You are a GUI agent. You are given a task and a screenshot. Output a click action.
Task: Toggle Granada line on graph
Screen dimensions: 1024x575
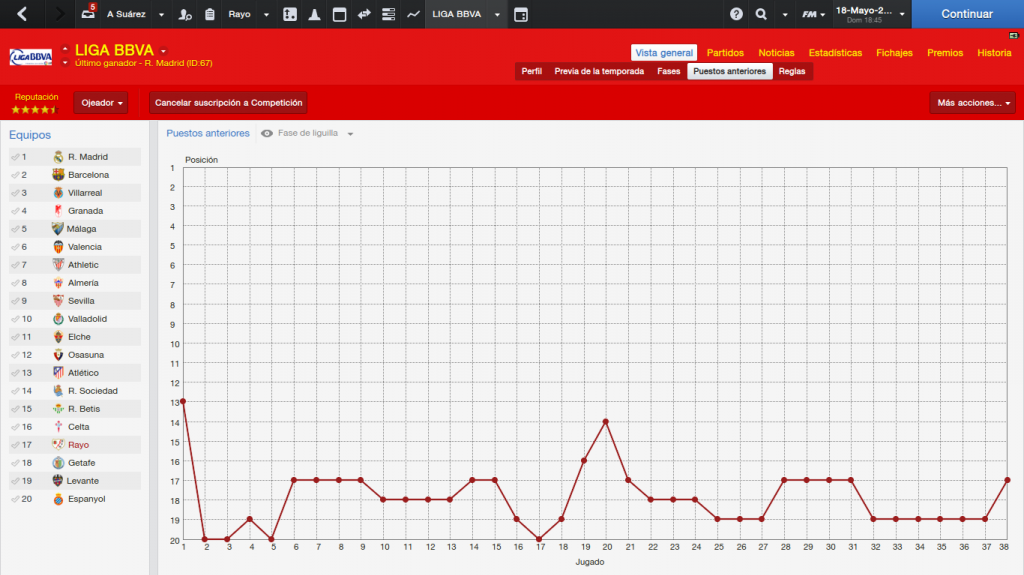[x=15, y=211]
